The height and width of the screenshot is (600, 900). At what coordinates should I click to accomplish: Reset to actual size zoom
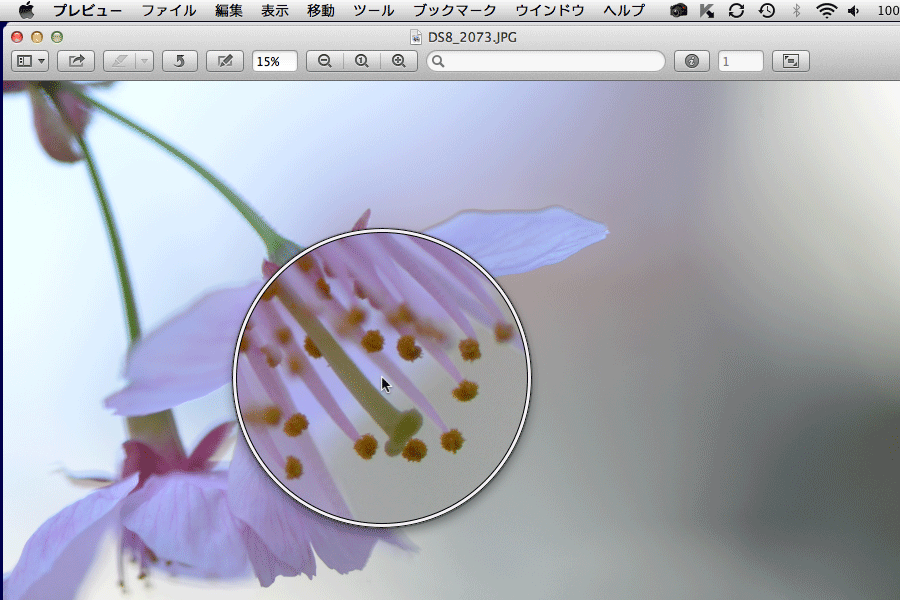pyautogui.click(x=361, y=61)
